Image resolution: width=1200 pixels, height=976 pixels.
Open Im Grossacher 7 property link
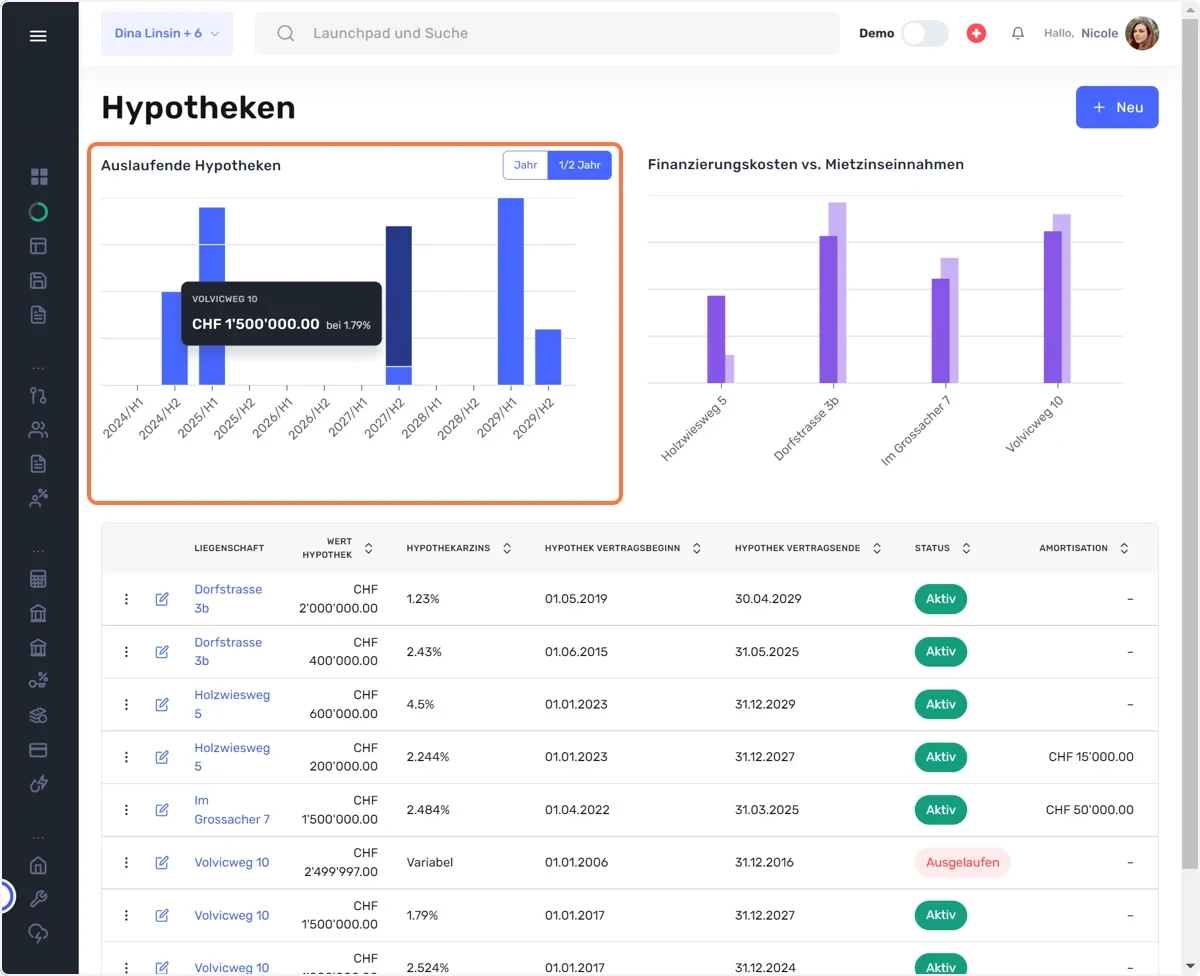[x=232, y=810]
